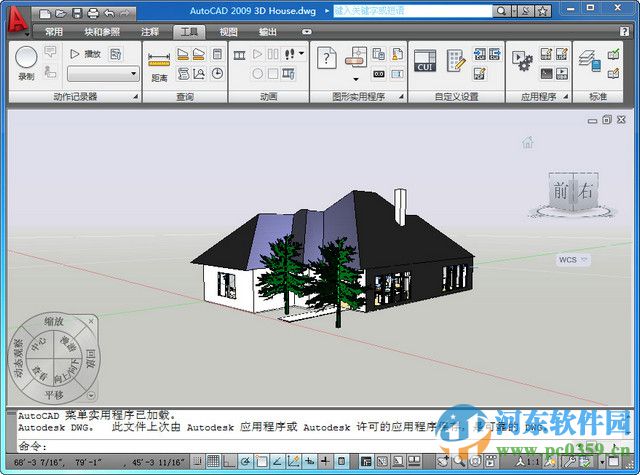Toggle Dynamic Input in status bar

pyautogui.click(x=309, y=462)
